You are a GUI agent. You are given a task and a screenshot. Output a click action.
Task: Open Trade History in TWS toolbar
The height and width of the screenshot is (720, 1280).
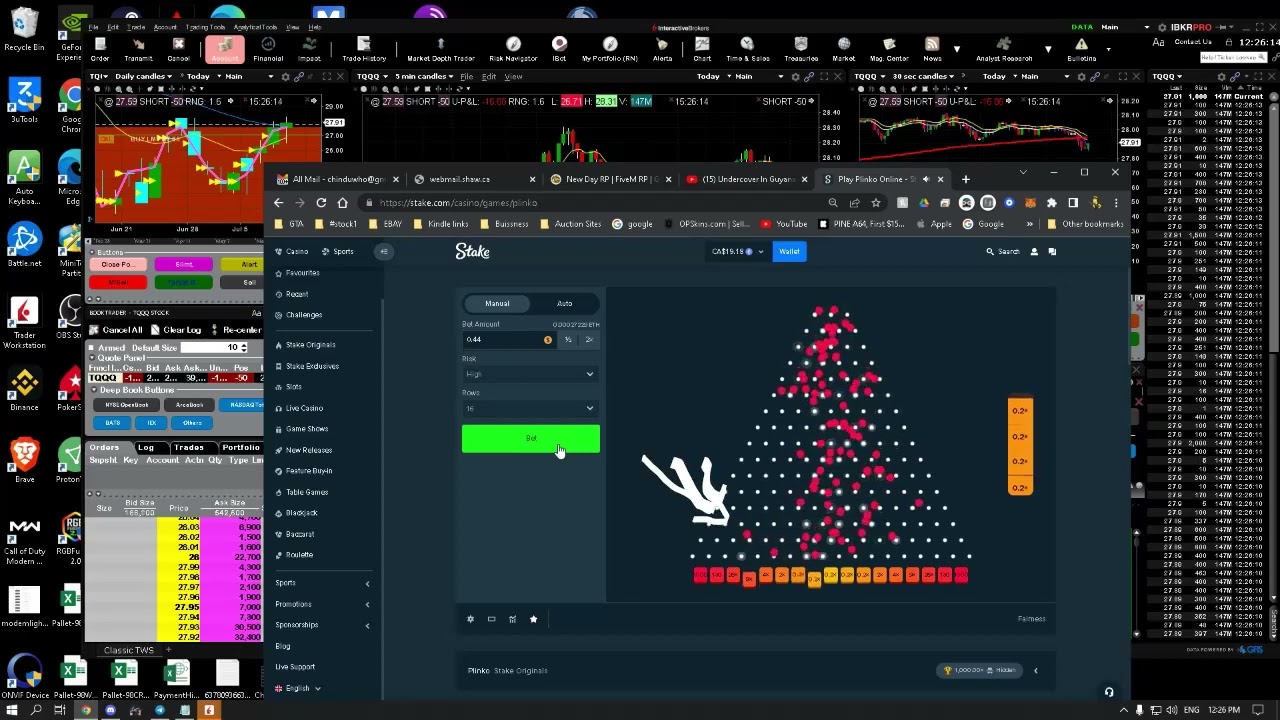364,48
